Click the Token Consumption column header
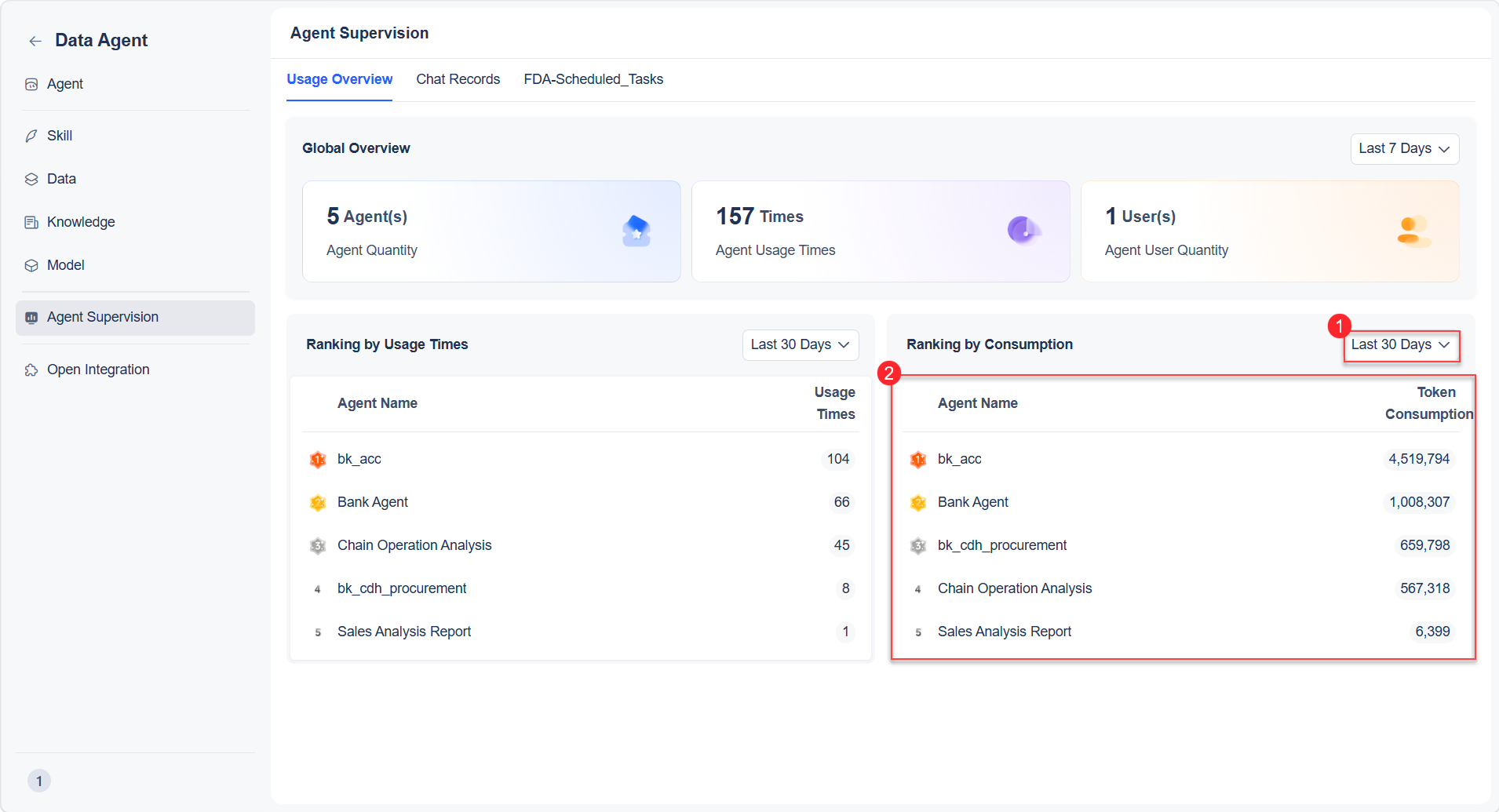The height and width of the screenshot is (812, 1499). point(1429,403)
